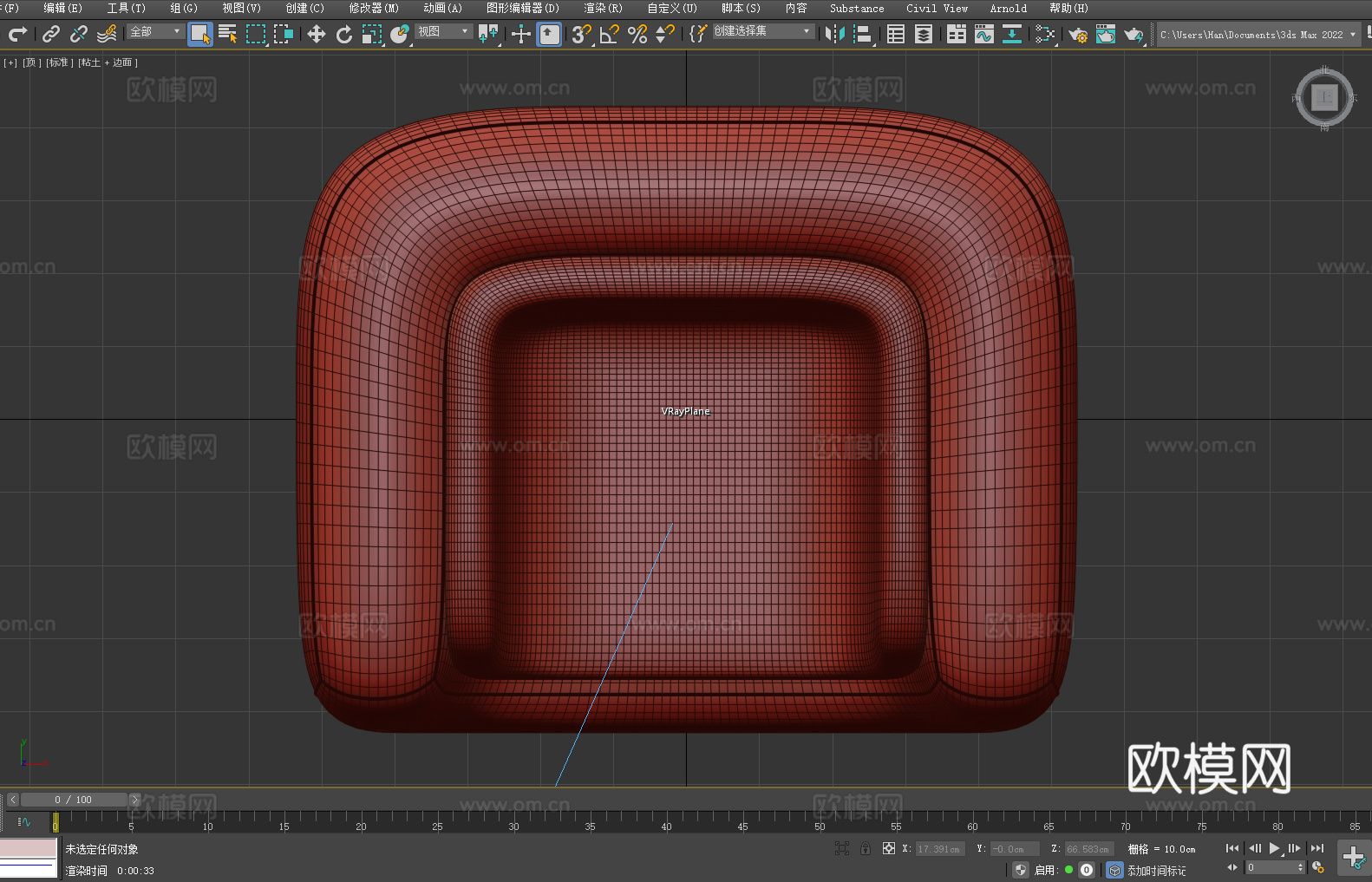This screenshot has width=1372, height=882.
Task: Step time slider forward with right arrow
Action: point(134,800)
